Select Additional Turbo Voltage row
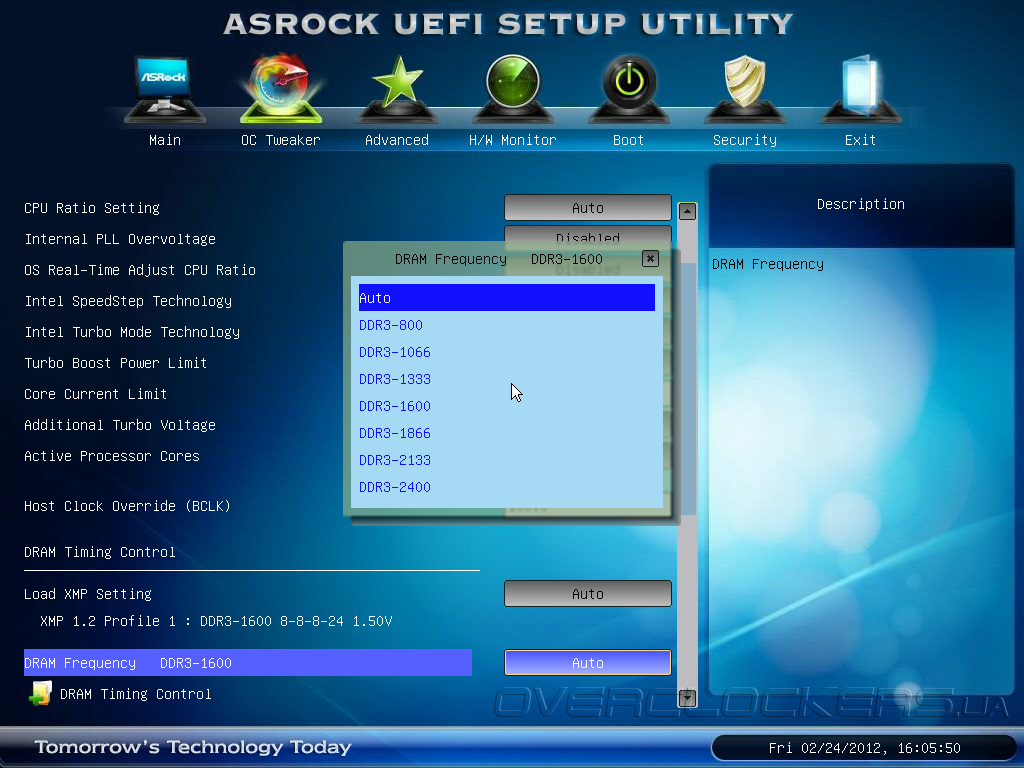Screen dimensions: 1024x768 120,425
